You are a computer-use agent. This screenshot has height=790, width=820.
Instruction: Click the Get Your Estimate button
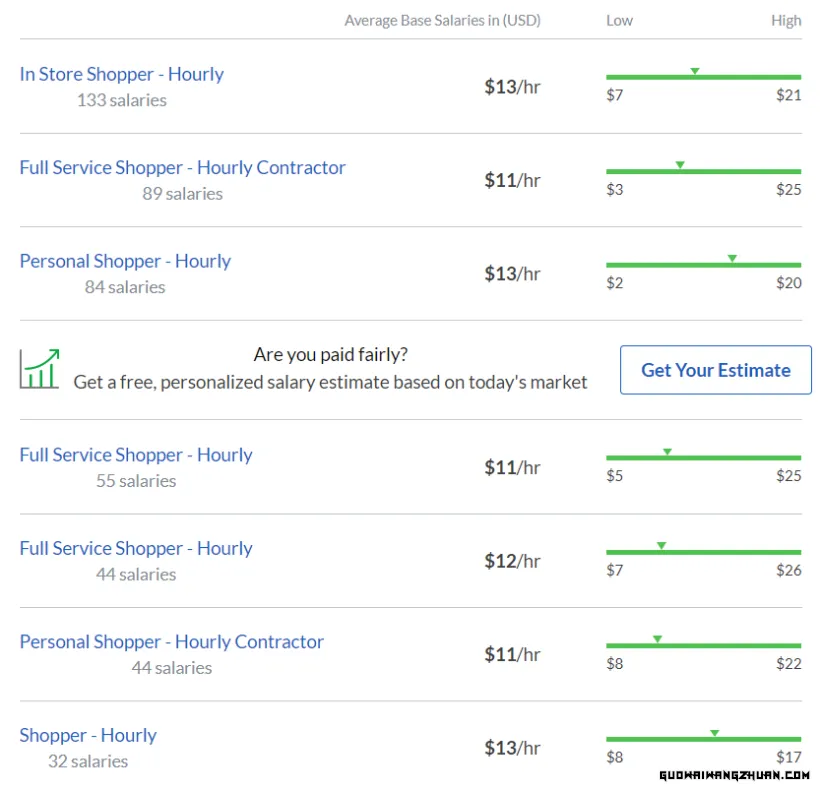[715, 370]
